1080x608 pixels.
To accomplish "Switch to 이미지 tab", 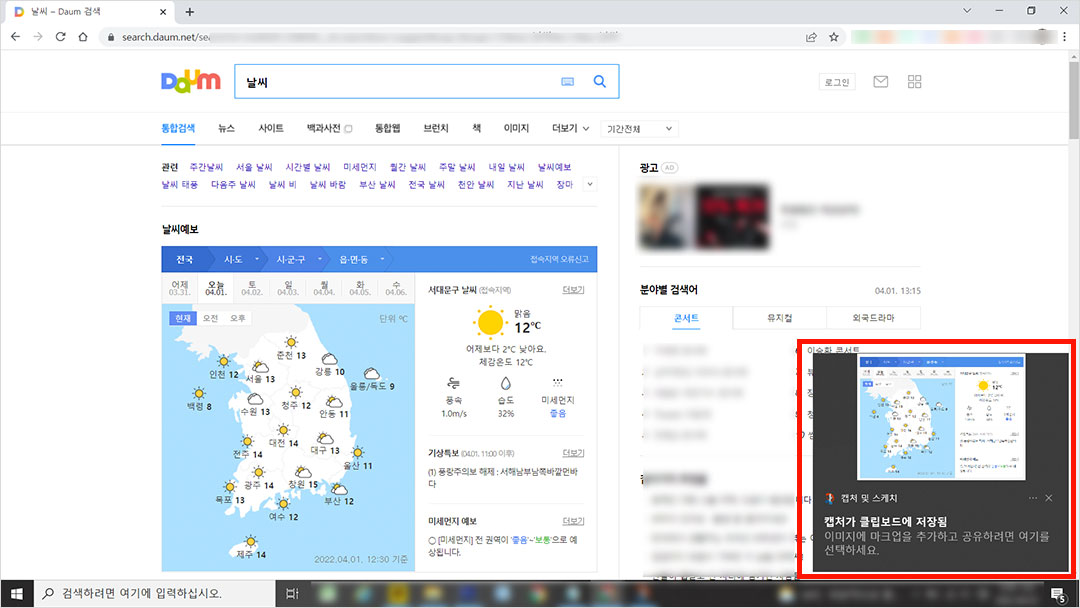I will point(516,128).
